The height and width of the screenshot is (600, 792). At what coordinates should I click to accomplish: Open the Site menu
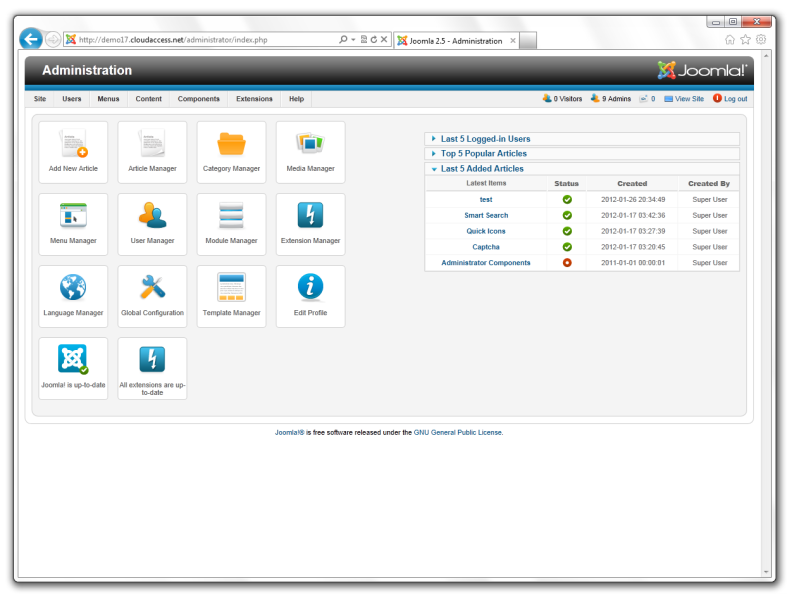pos(40,99)
